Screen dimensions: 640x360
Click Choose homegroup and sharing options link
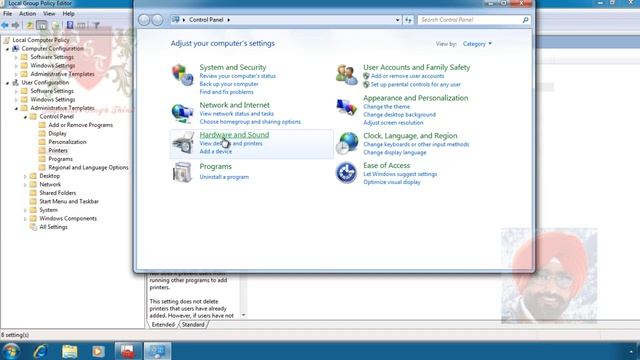point(250,122)
